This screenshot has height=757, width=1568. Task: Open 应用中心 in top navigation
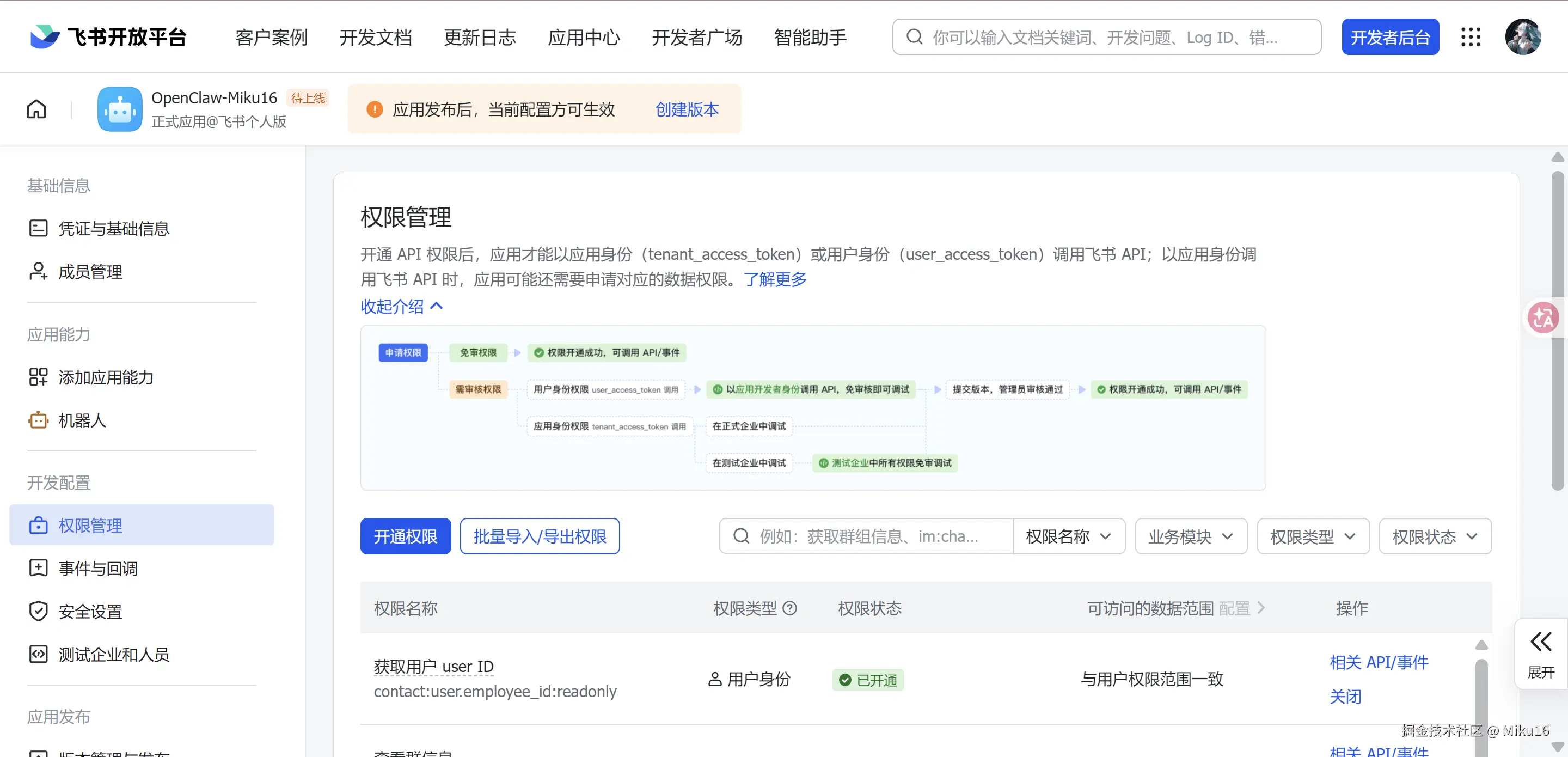[x=584, y=37]
